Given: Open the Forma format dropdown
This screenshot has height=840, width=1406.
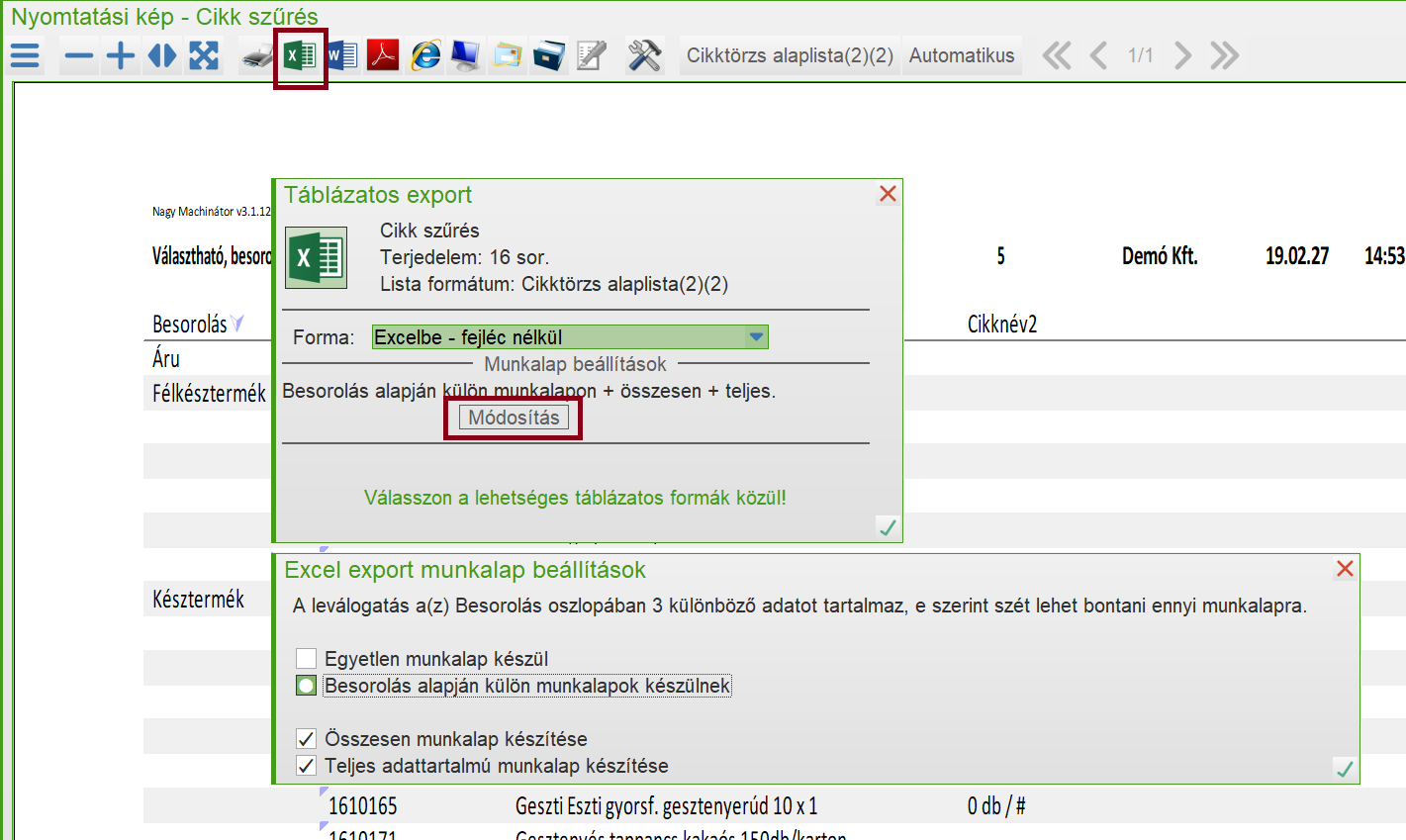Looking at the screenshot, I should pyautogui.click(x=570, y=337).
